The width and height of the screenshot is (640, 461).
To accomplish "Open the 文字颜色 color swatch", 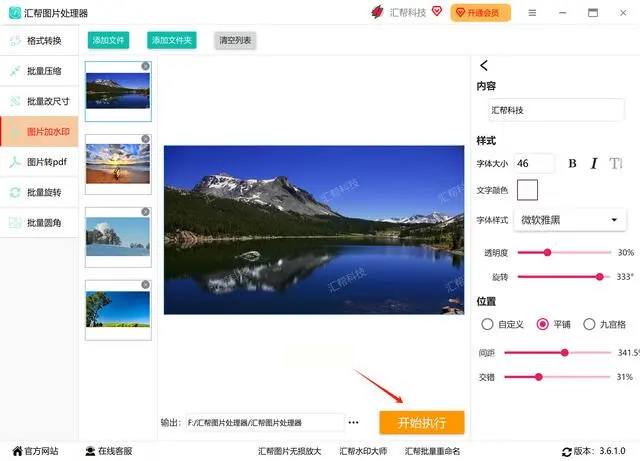I will [527, 190].
